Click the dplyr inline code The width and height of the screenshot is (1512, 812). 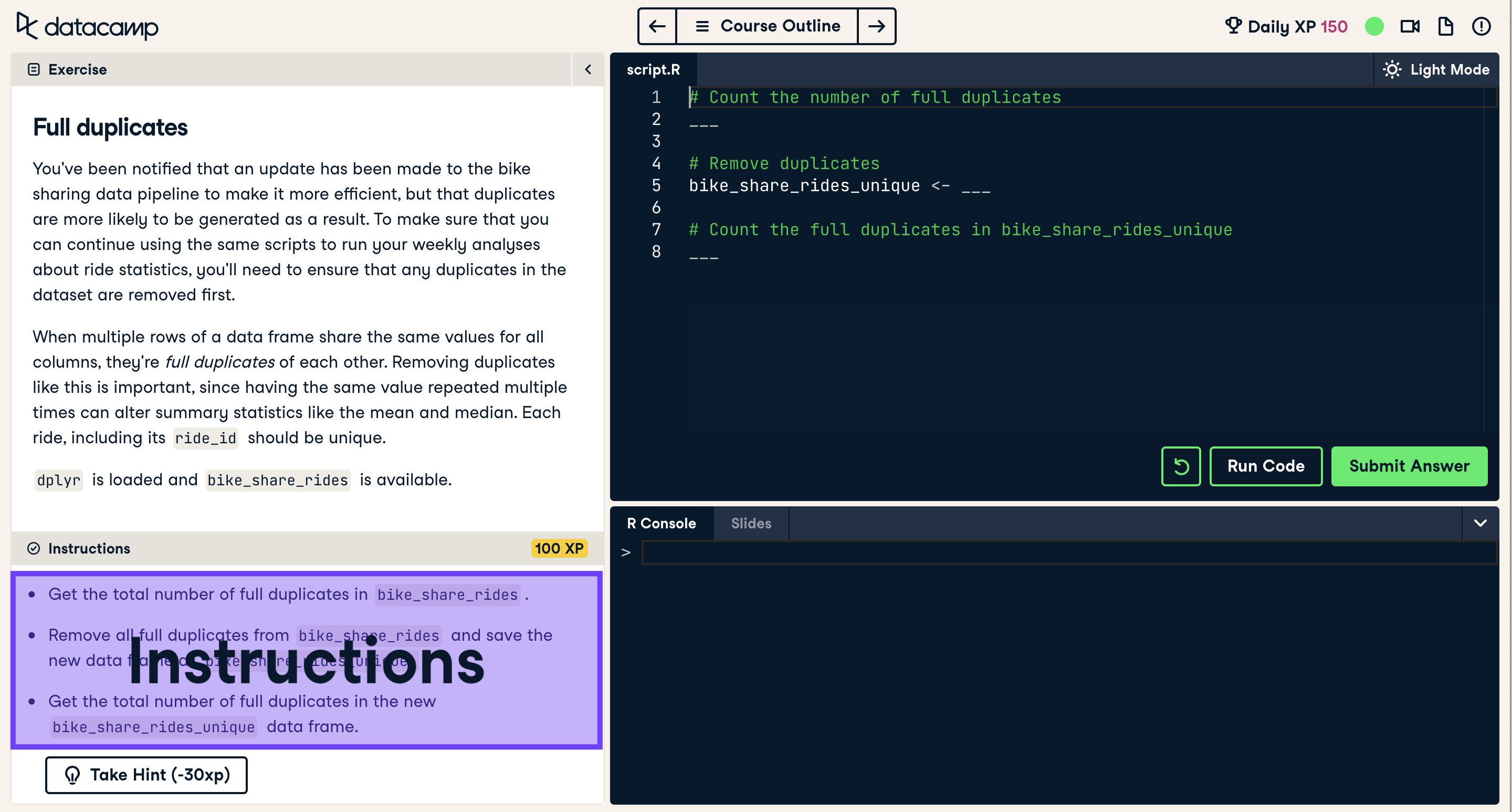coord(58,480)
